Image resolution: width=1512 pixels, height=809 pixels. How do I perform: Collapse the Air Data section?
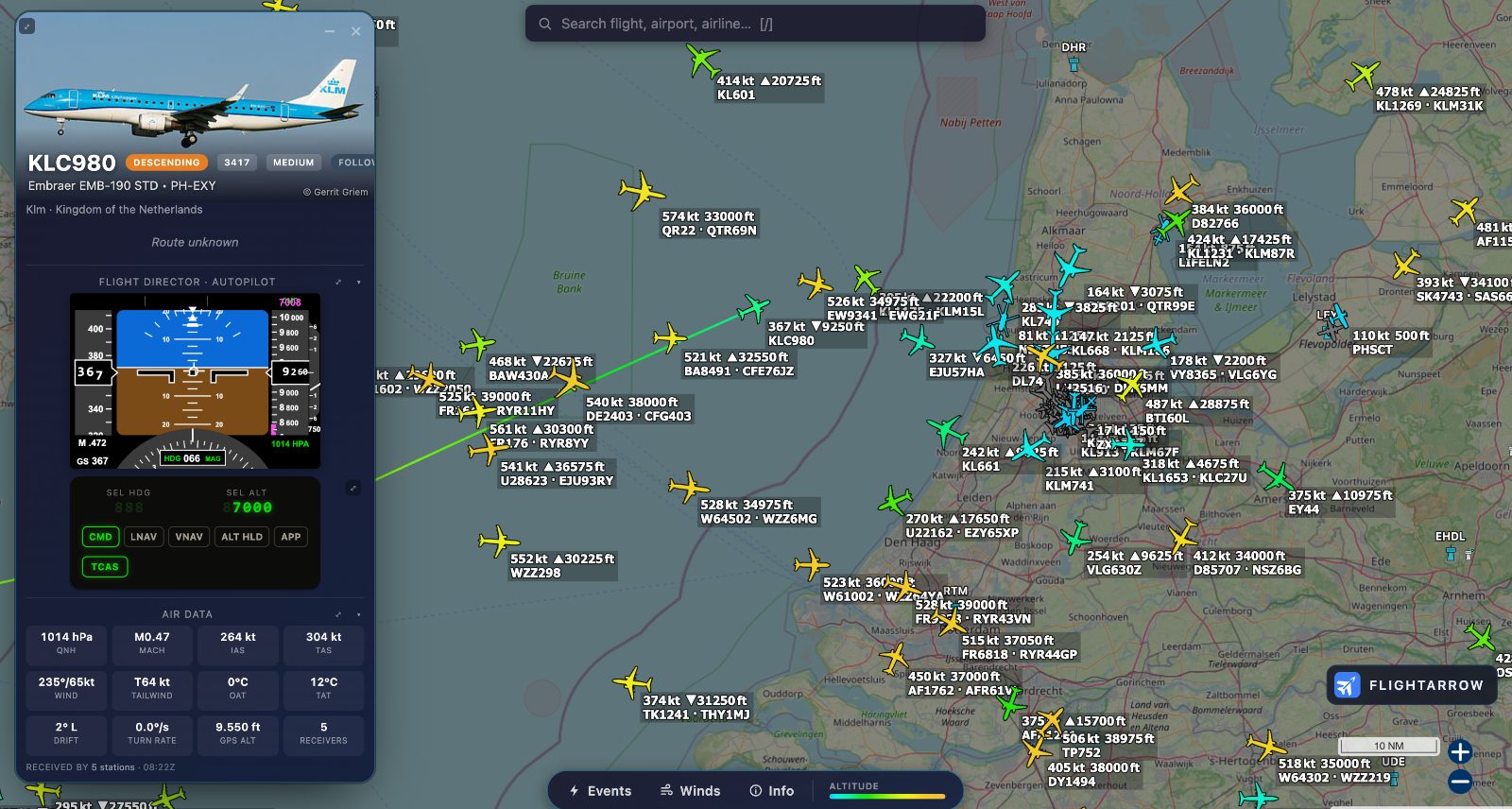tap(358, 614)
